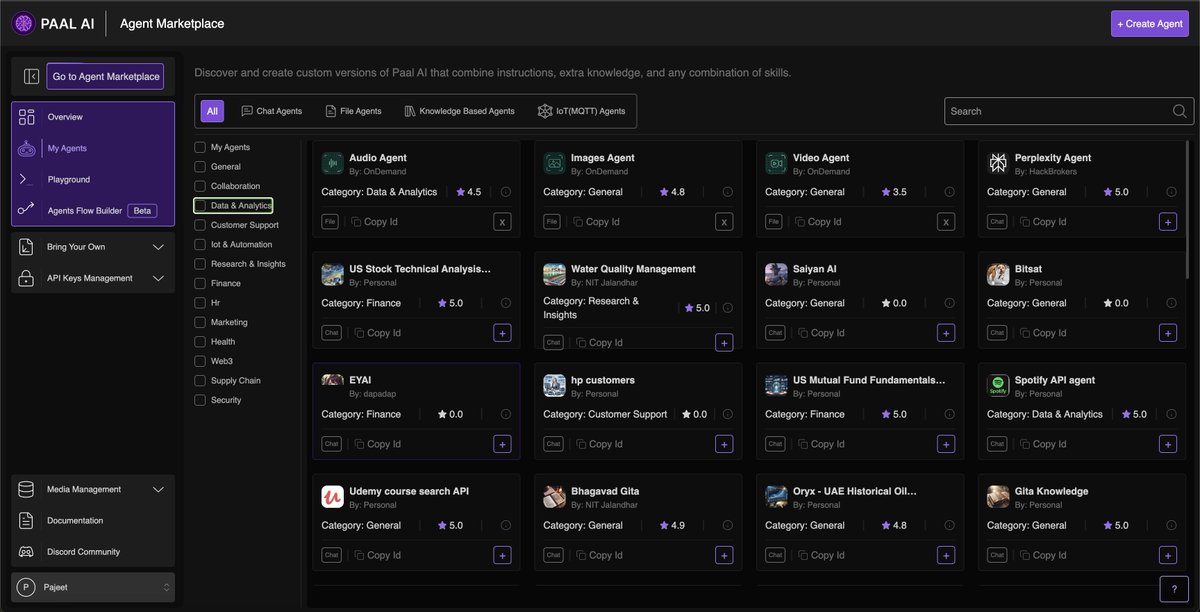Open the Pajeet account switcher
Image resolution: width=1200 pixels, height=612 pixels.
point(93,588)
